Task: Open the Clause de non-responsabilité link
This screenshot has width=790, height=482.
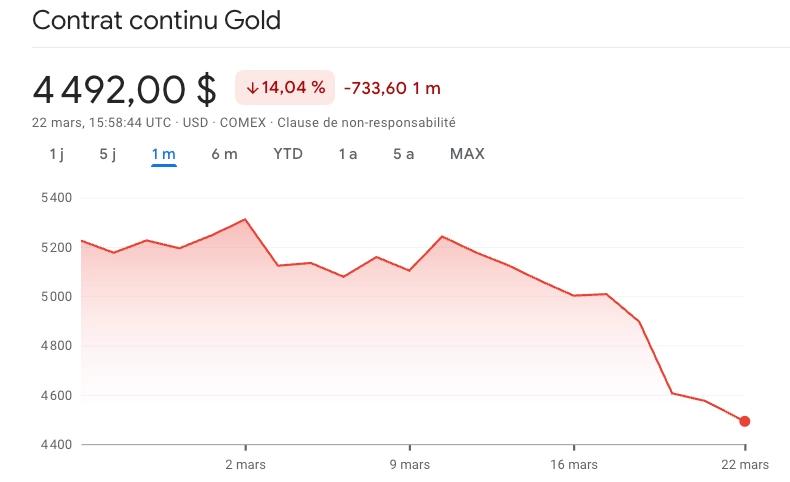Action: [366, 123]
